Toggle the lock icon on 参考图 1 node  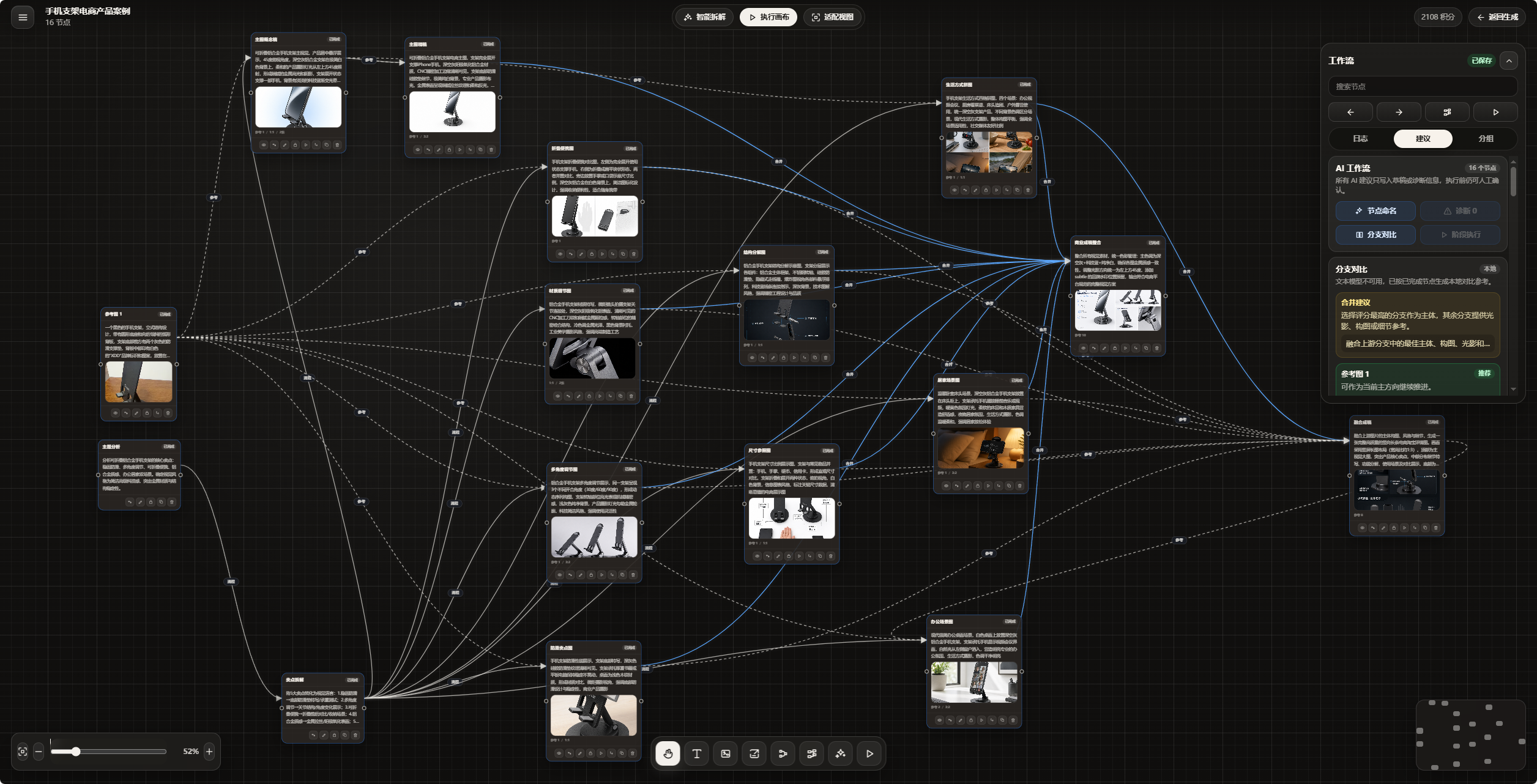[x=147, y=413]
